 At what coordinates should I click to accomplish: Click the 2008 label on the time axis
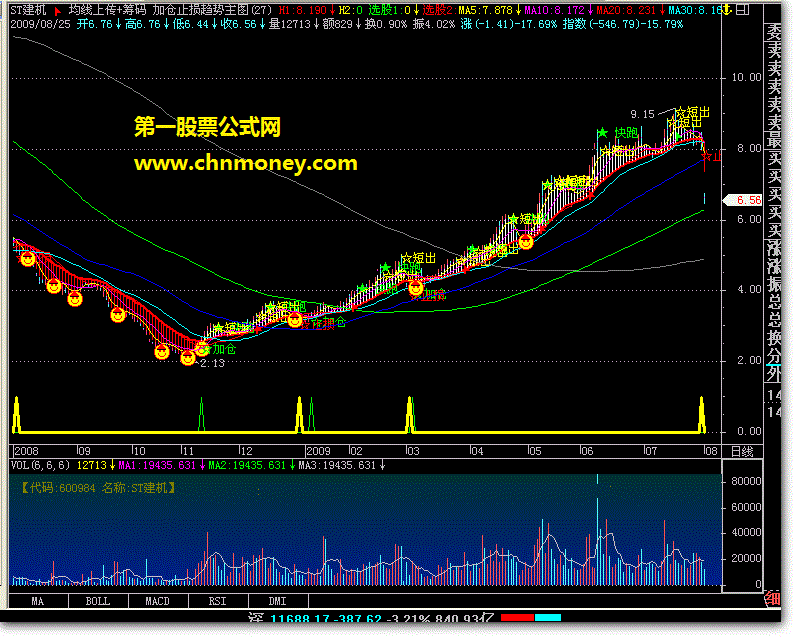26,451
